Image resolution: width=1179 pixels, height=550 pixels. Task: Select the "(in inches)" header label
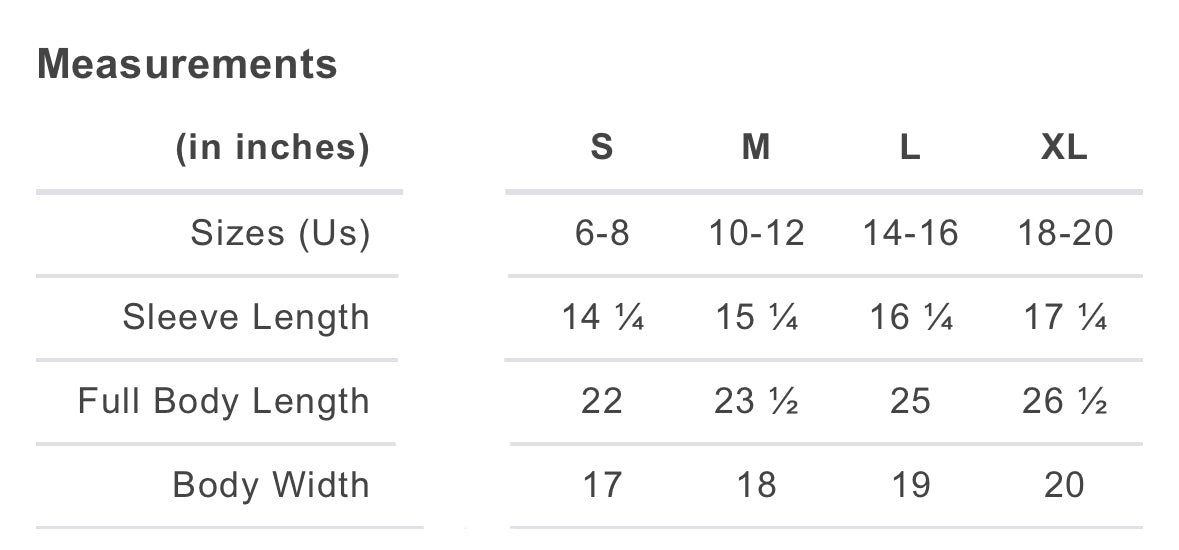pyautogui.click(x=272, y=148)
